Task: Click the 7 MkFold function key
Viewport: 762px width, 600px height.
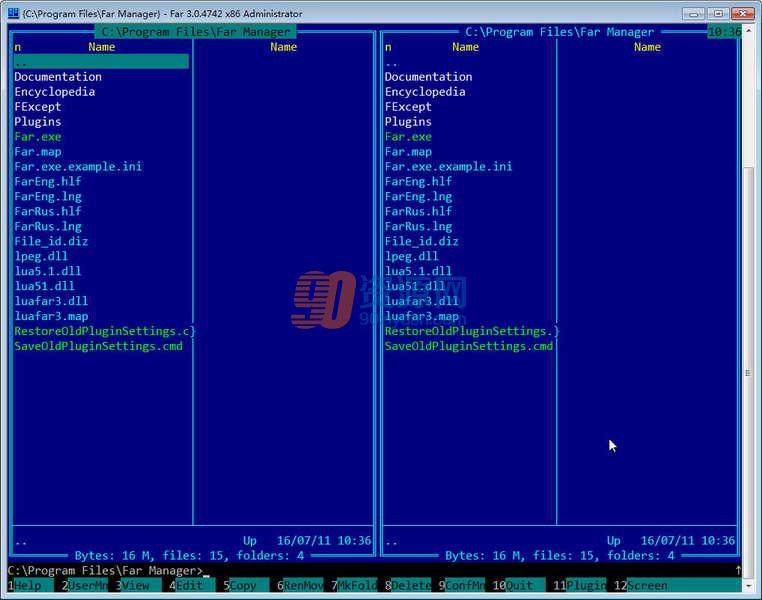Action: [x=354, y=585]
